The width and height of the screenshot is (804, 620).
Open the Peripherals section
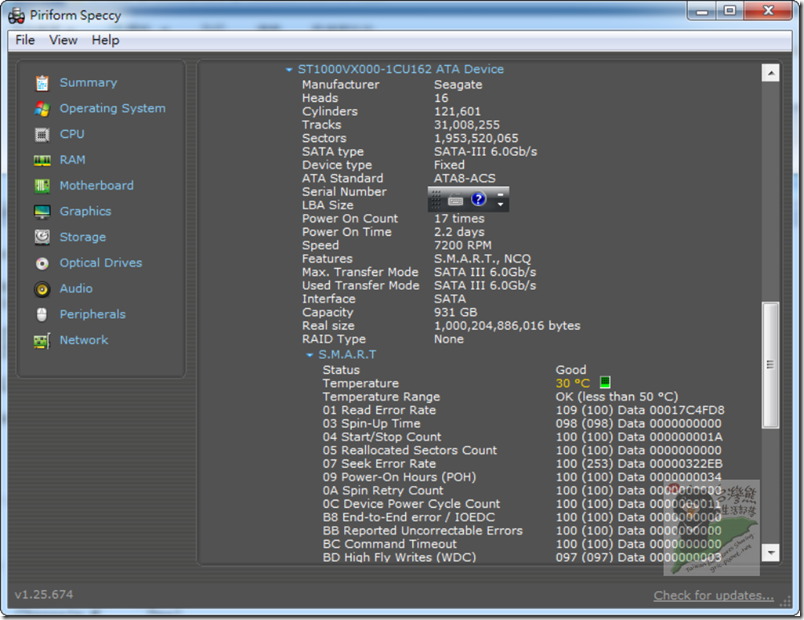[x=92, y=314]
